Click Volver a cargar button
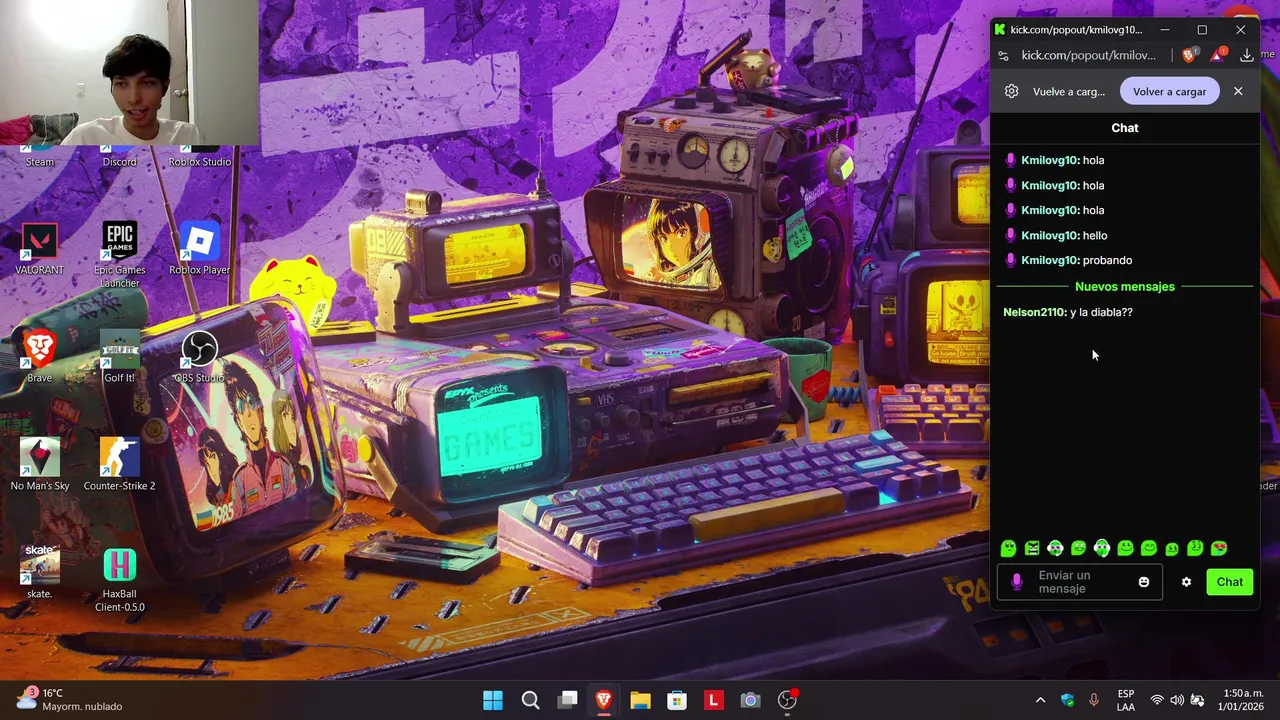The width and height of the screenshot is (1280, 720). pos(1169,91)
